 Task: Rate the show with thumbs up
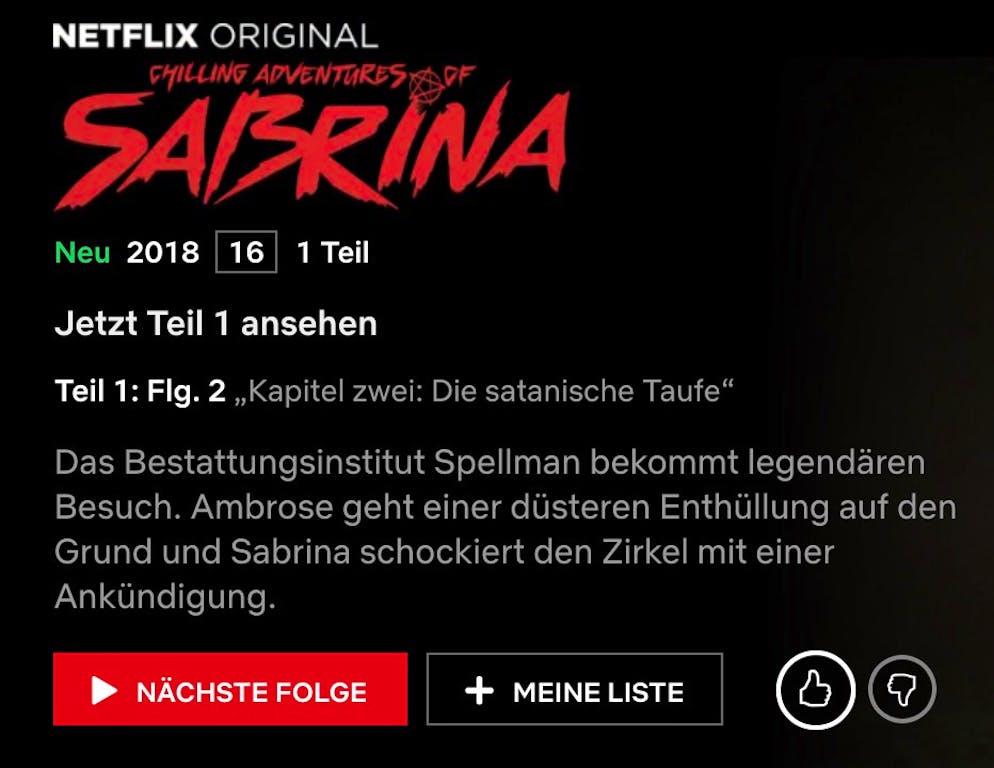tap(815, 689)
